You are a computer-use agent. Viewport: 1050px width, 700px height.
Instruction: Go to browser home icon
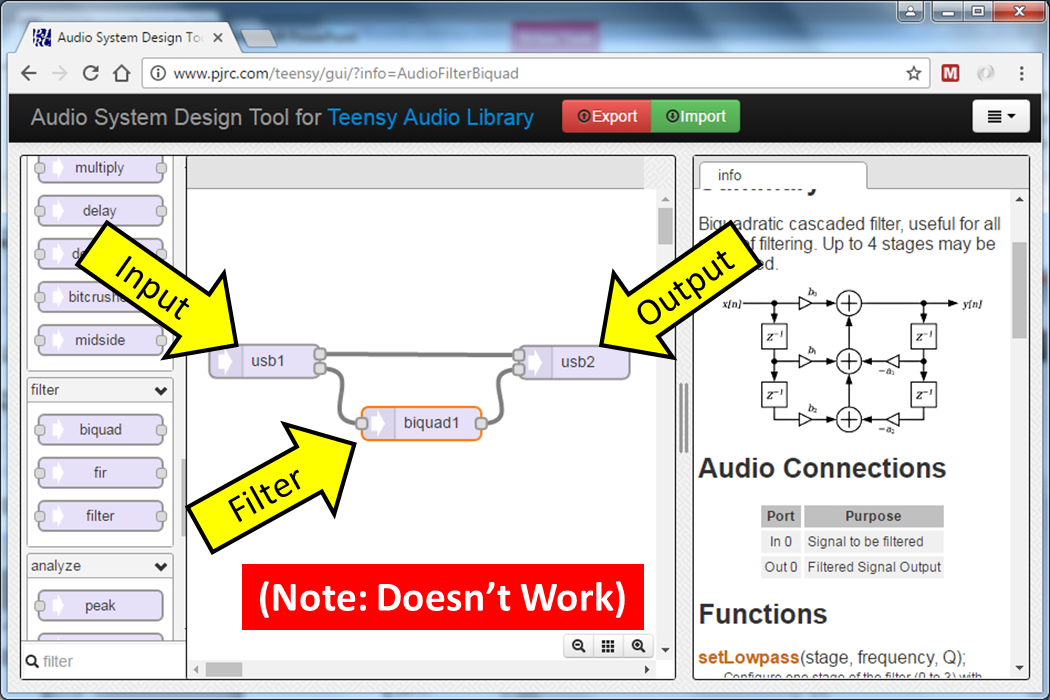click(x=121, y=73)
